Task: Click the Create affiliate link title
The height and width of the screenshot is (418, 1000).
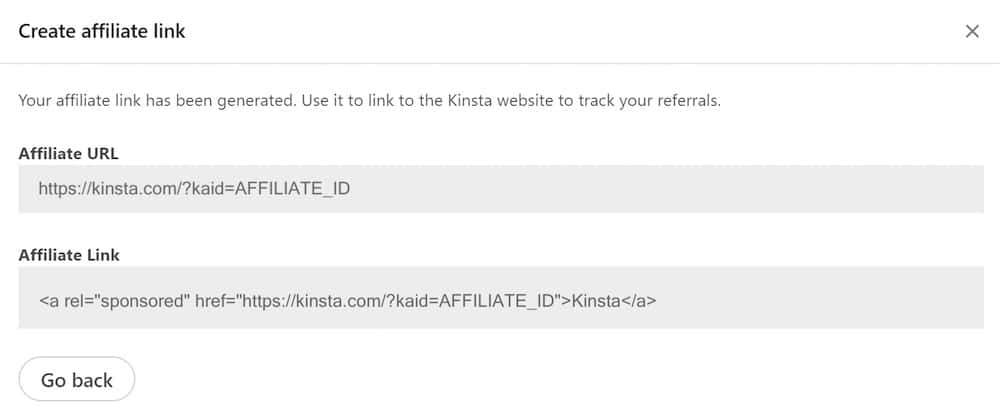Action: tap(102, 31)
